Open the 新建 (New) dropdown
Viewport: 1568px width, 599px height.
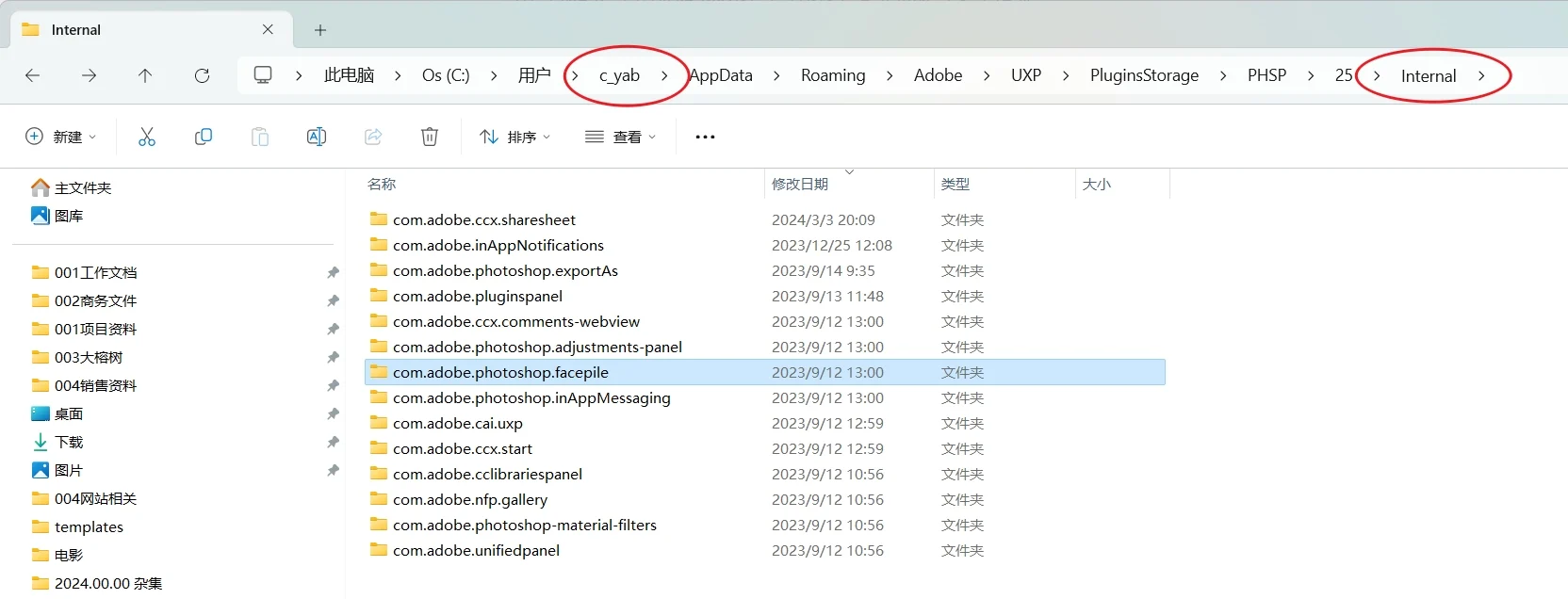(x=61, y=137)
